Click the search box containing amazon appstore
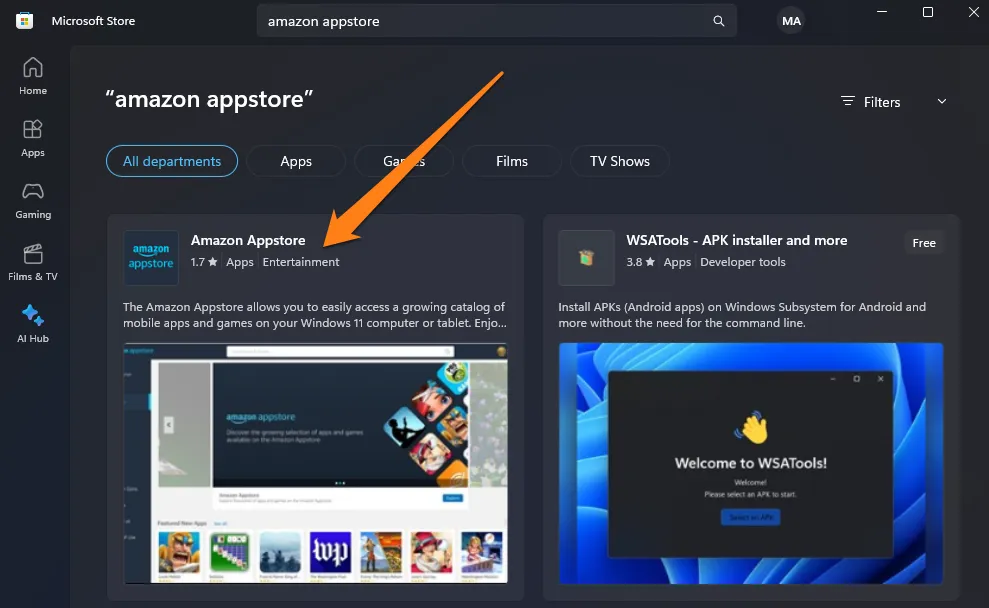The width and height of the screenshot is (989, 608). (x=496, y=21)
